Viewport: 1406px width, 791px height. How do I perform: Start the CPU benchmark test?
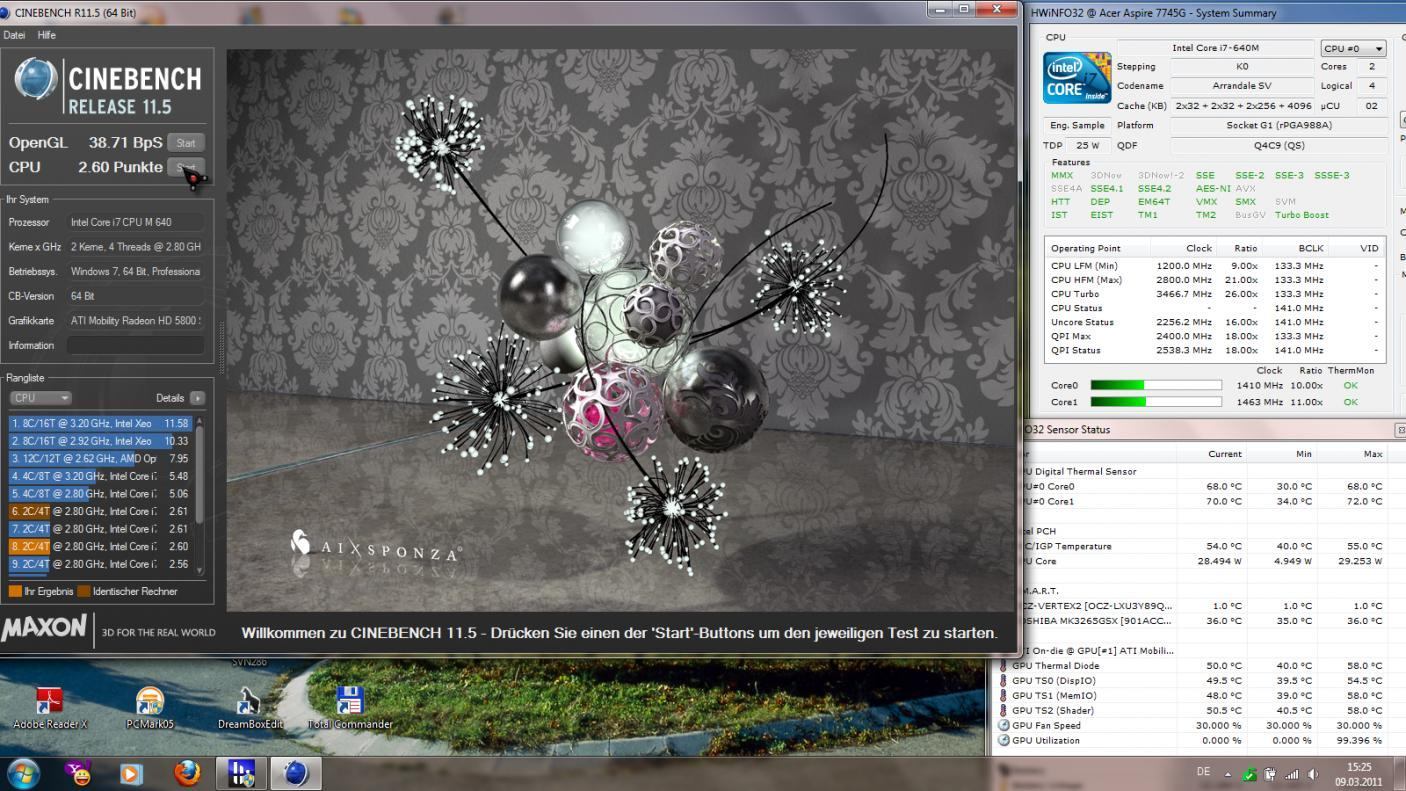(185, 168)
